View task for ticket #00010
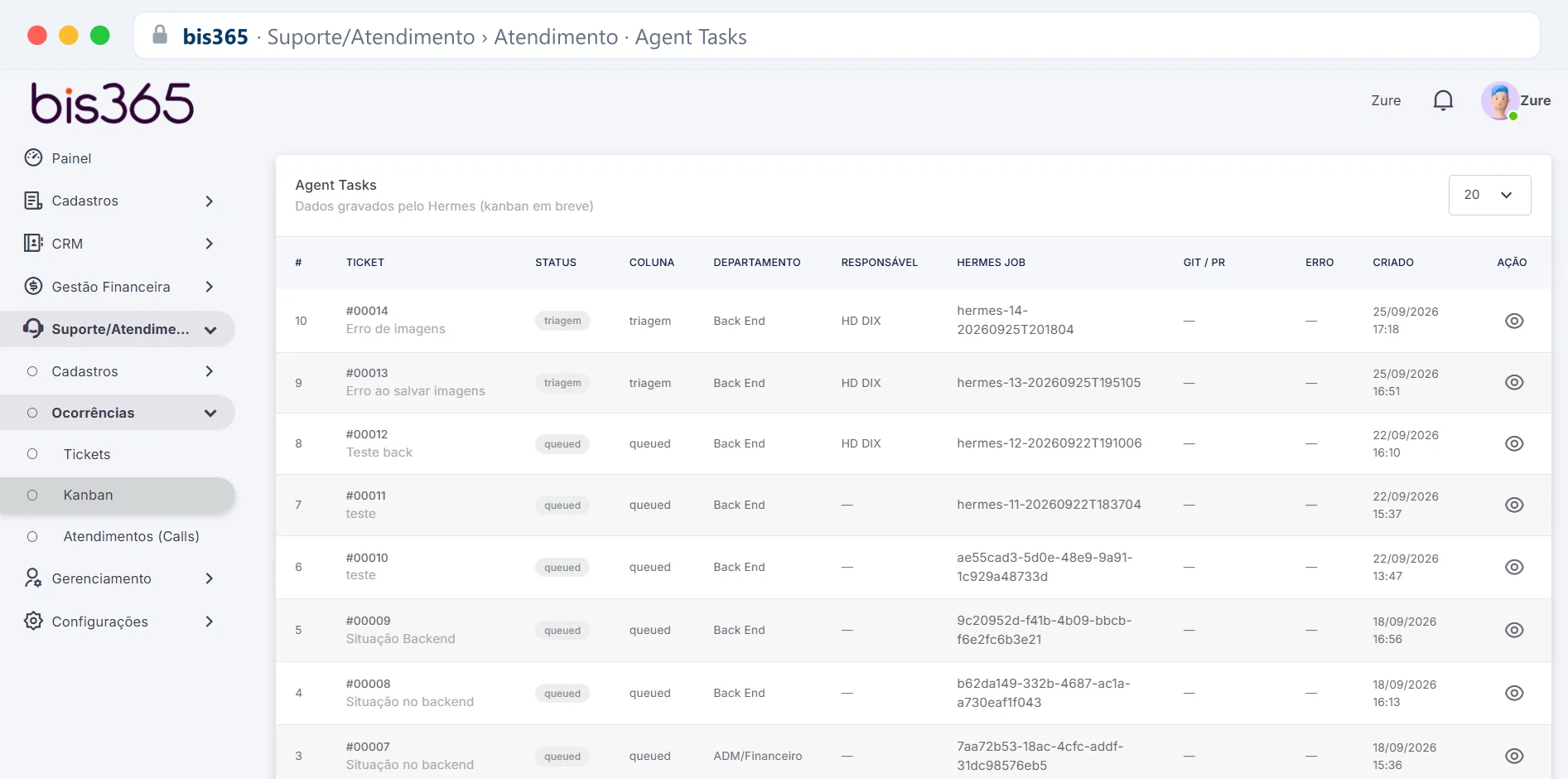Screen dimensions: 1568x779 pyautogui.click(x=1514, y=567)
